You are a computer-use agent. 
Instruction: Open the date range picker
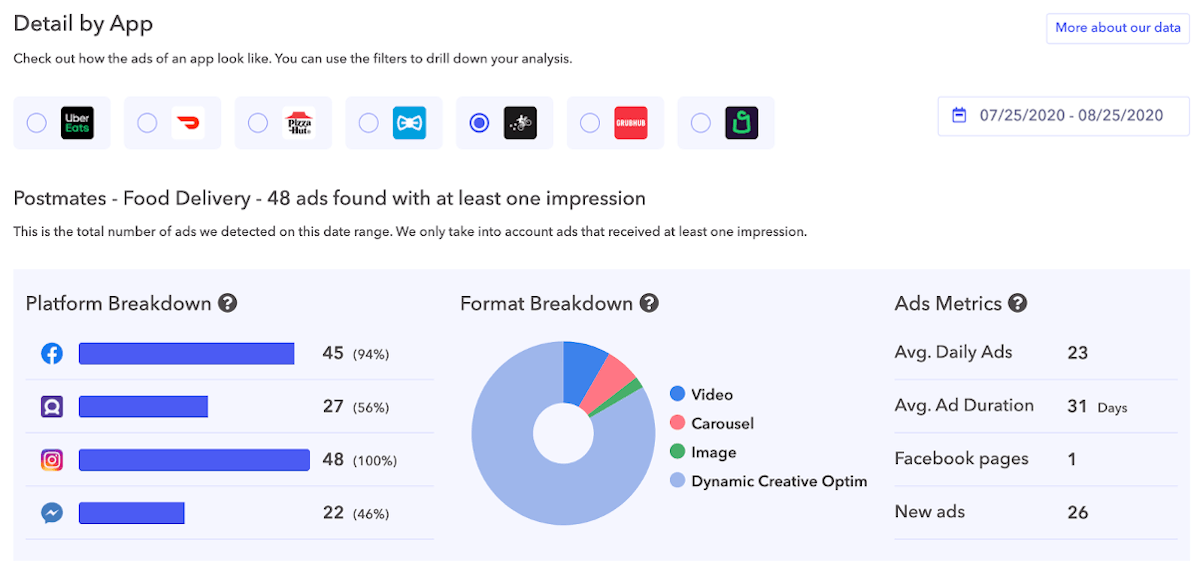[1070, 115]
